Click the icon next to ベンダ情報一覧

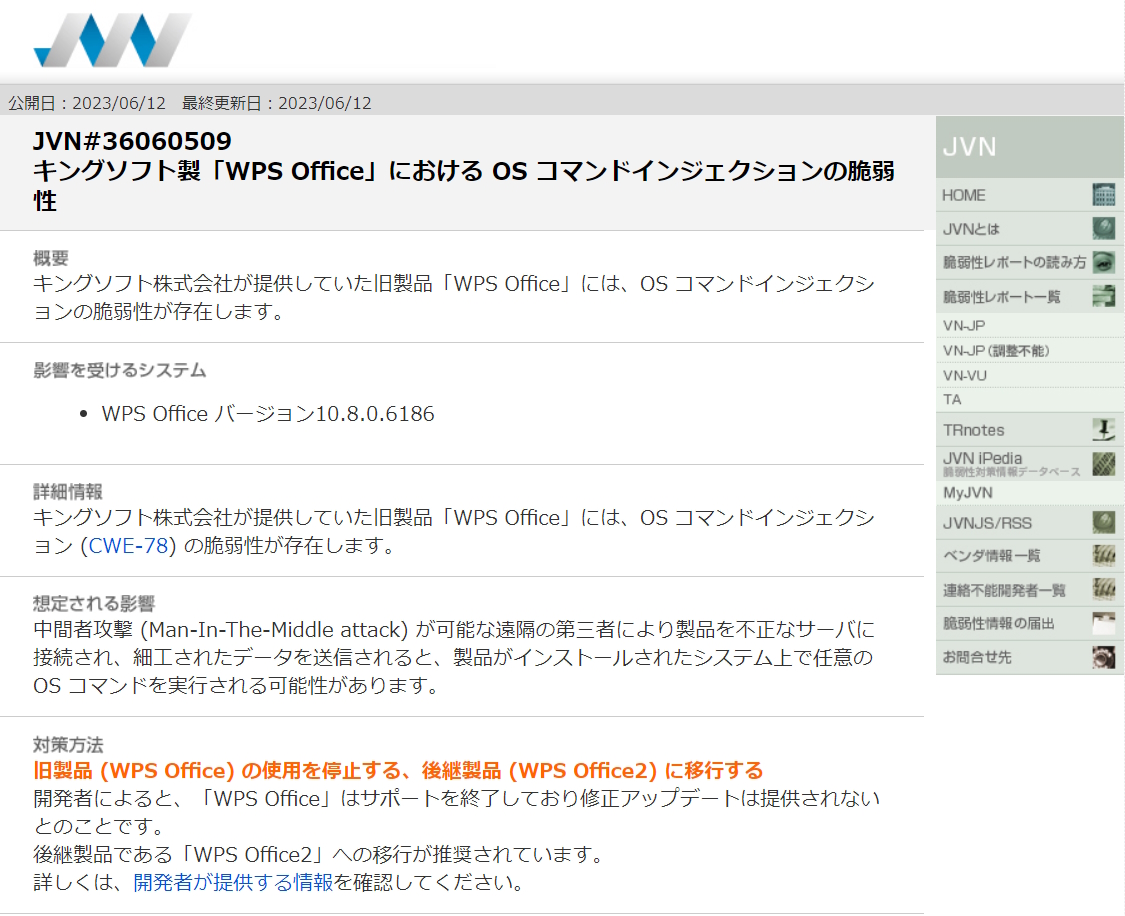[x=1104, y=554]
